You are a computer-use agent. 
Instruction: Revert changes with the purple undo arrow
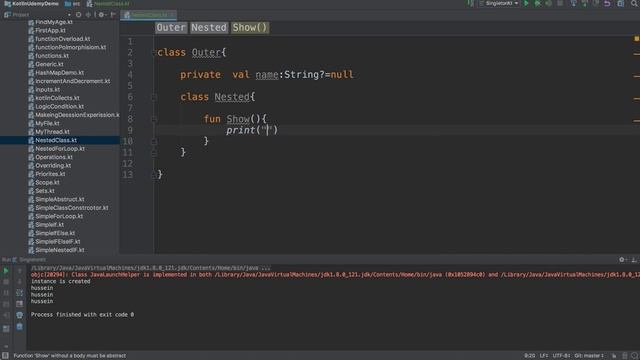607,4
